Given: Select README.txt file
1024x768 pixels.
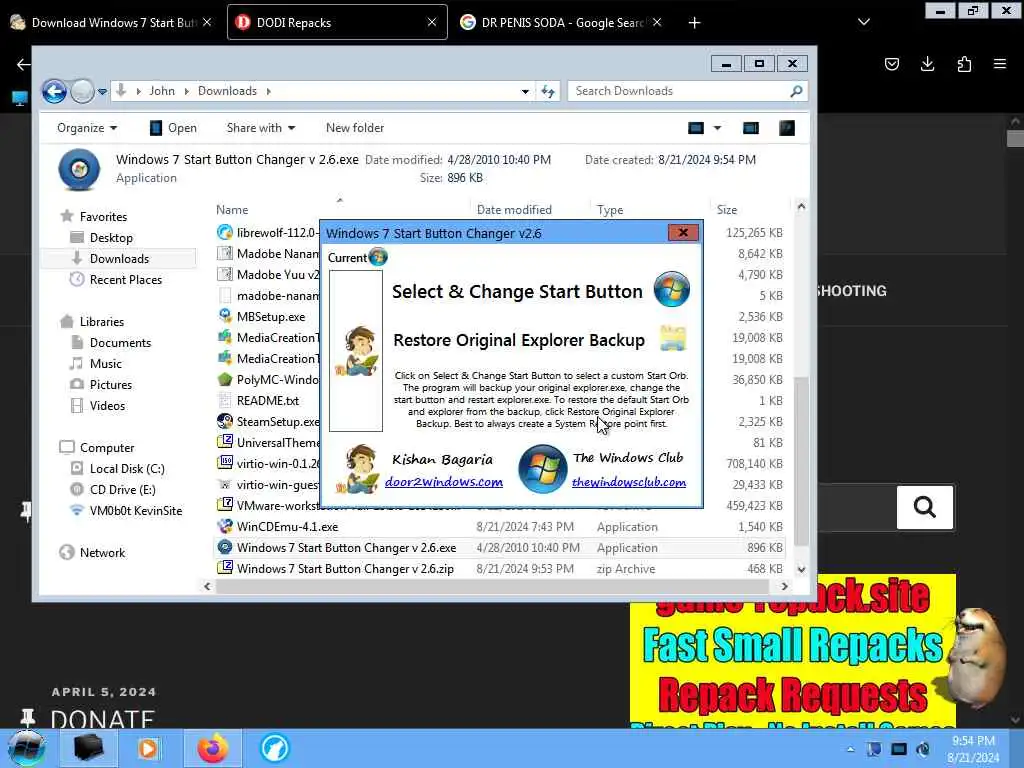Looking at the screenshot, I should click(x=268, y=400).
